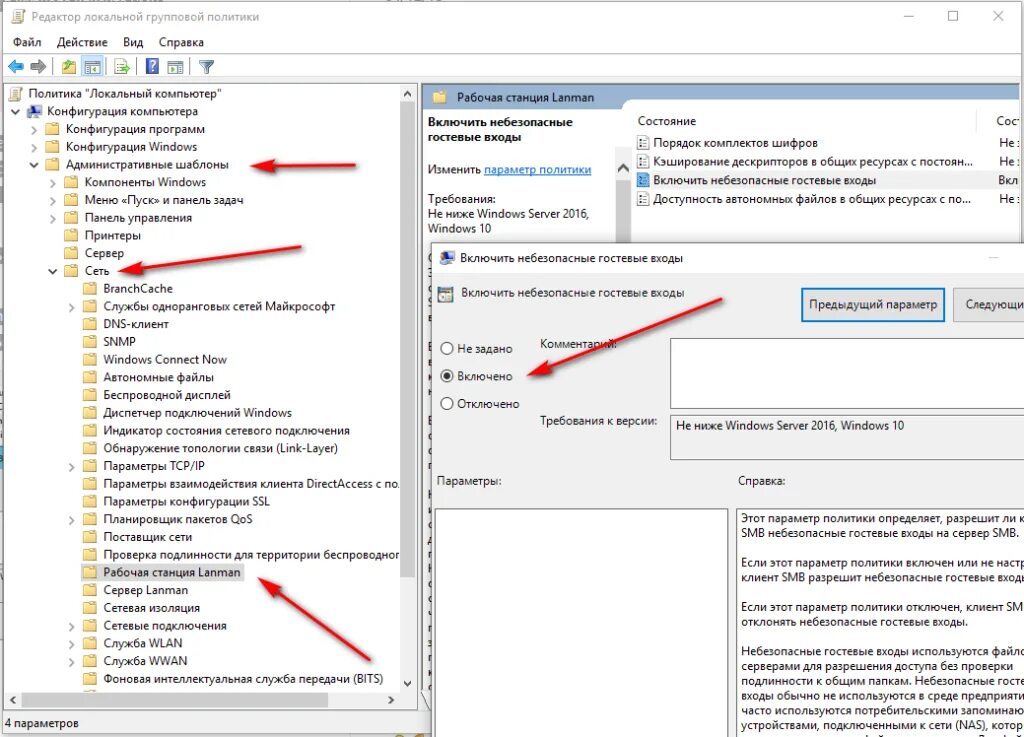Open the Файл menu
Image resolution: width=1024 pixels, height=737 pixels.
click(x=27, y=42)
